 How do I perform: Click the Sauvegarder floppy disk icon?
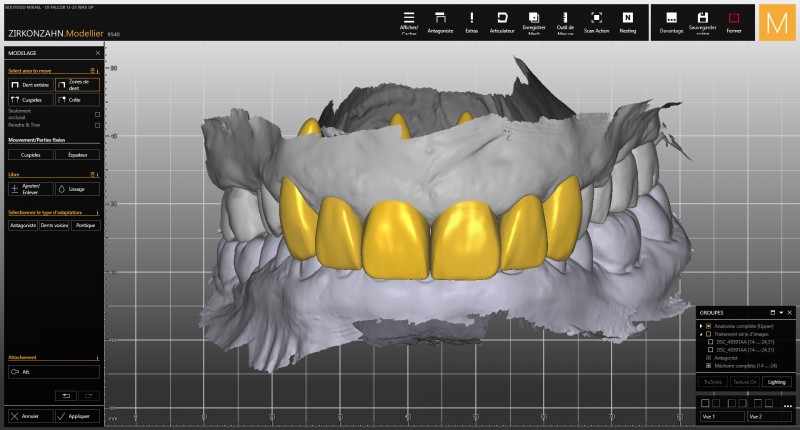[x=703, y=18]
